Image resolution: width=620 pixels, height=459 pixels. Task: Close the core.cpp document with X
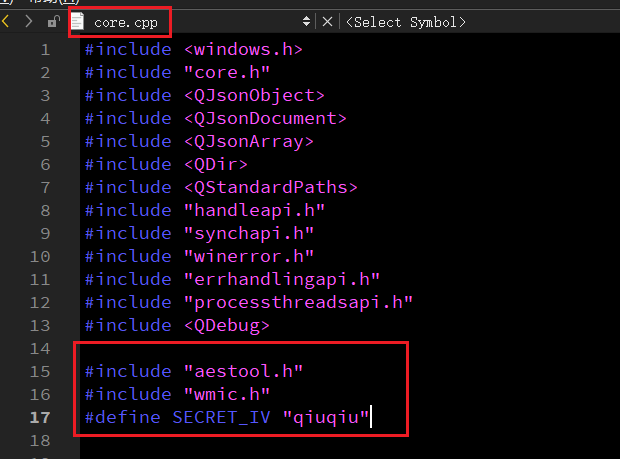click(x=327, y=22)
